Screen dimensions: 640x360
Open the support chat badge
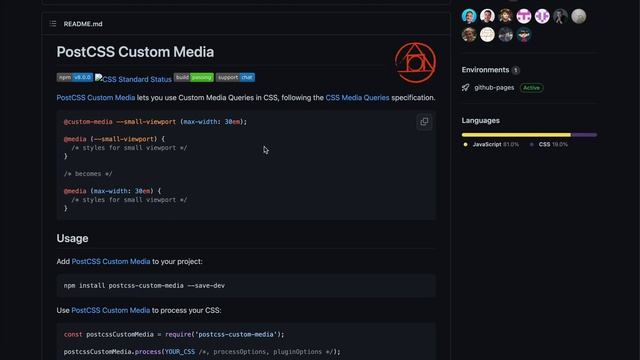(236, 77)
